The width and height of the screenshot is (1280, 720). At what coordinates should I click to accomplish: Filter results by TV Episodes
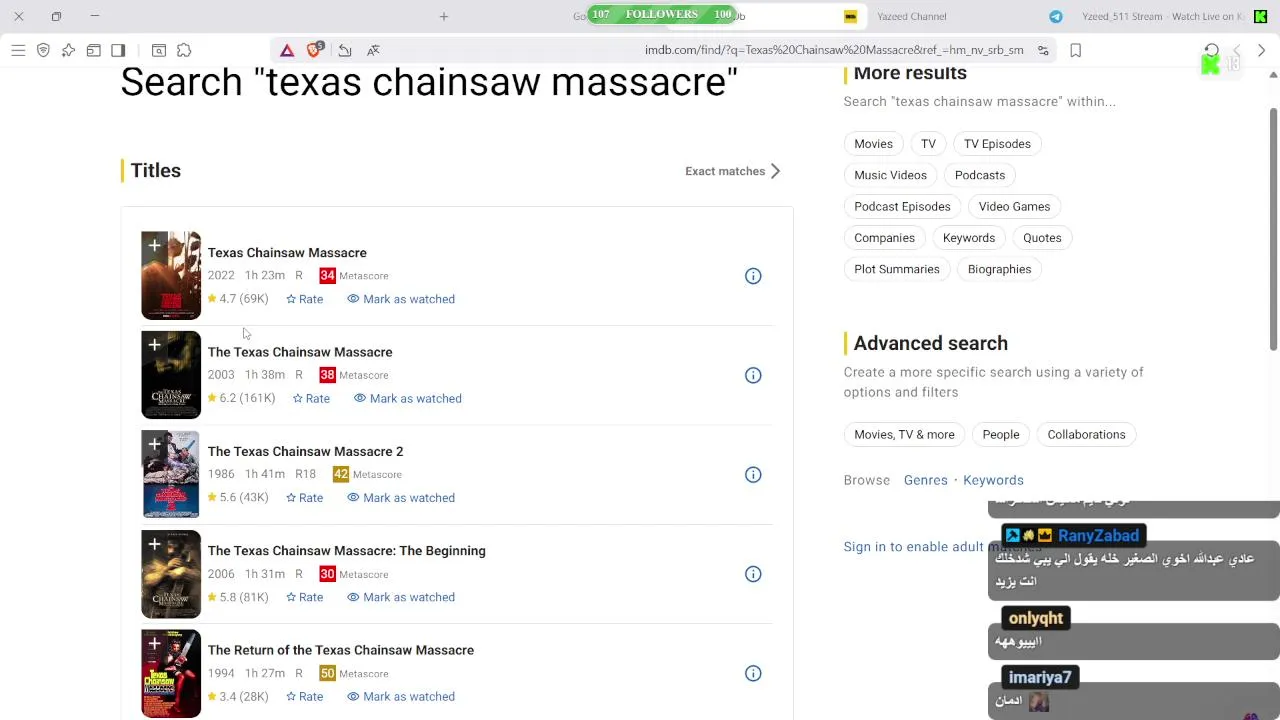(x=997, y=144)
